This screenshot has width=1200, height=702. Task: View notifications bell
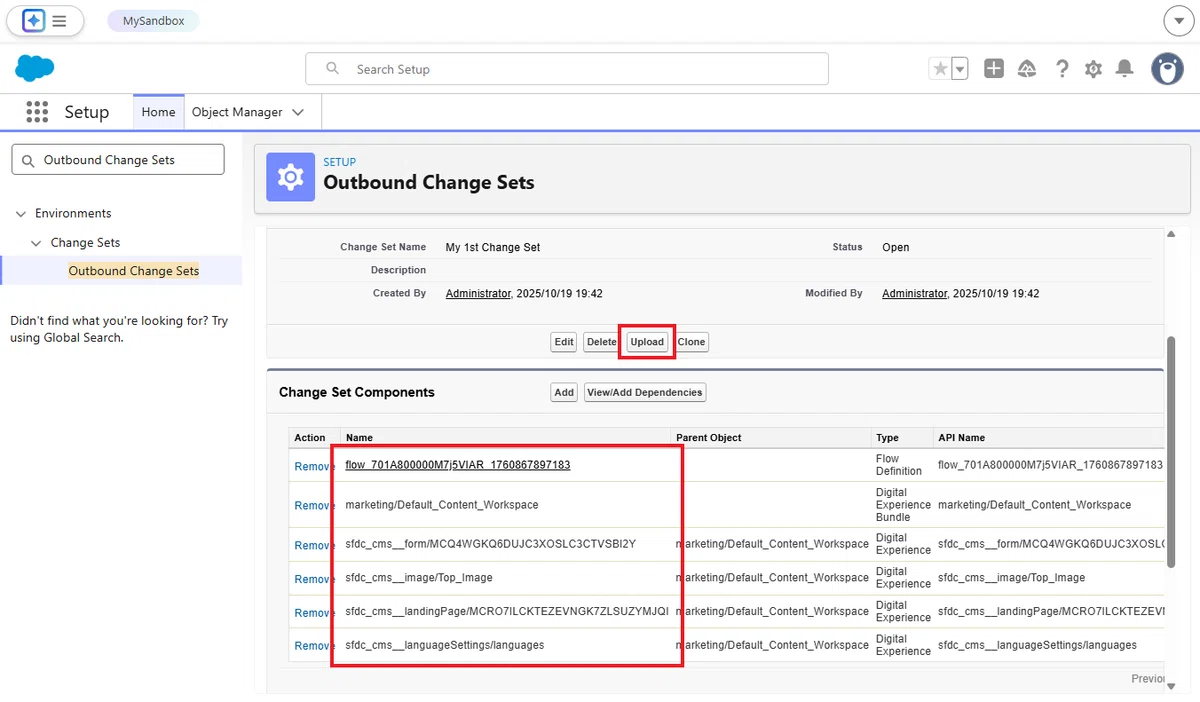(x=1125, y=68)
